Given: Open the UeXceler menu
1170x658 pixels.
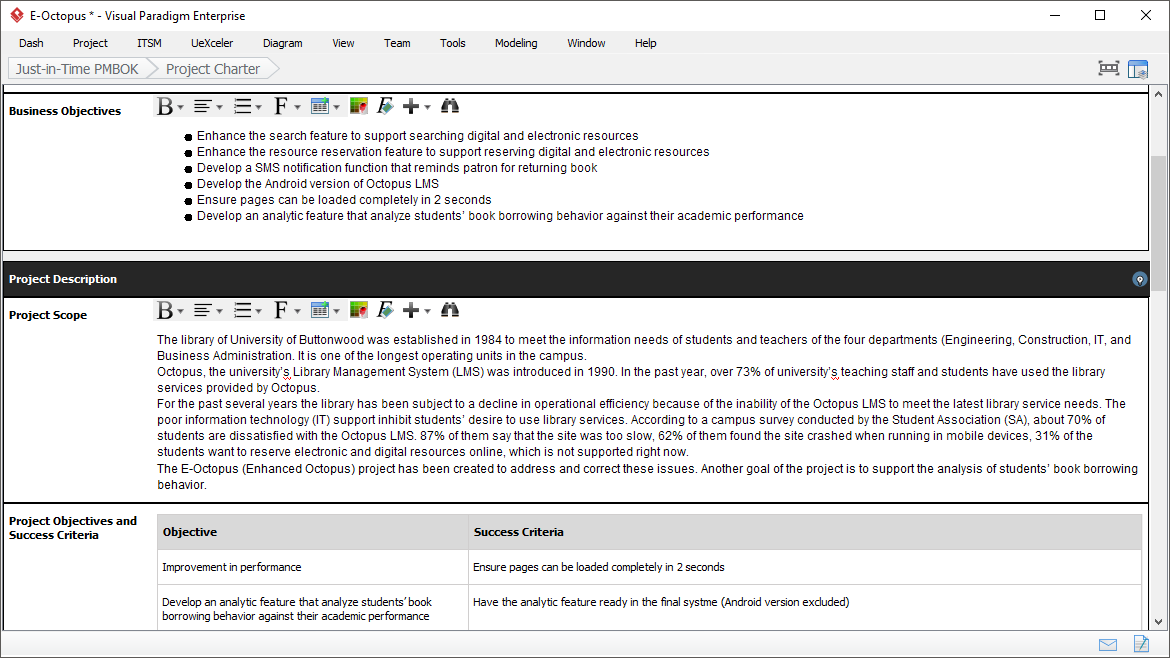Looking at the screenshot, I should coord(212,43).
